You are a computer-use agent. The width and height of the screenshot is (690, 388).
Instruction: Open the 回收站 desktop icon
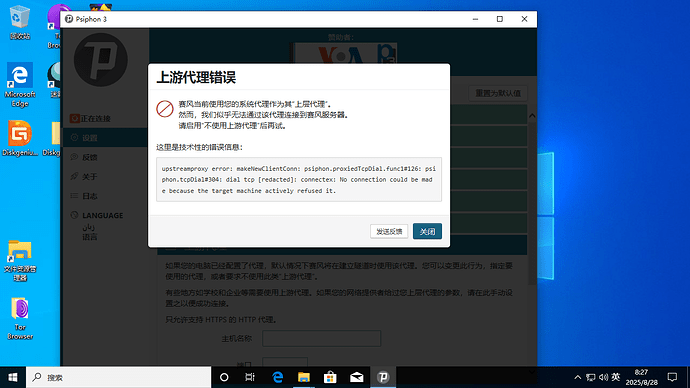click(20, 22)
